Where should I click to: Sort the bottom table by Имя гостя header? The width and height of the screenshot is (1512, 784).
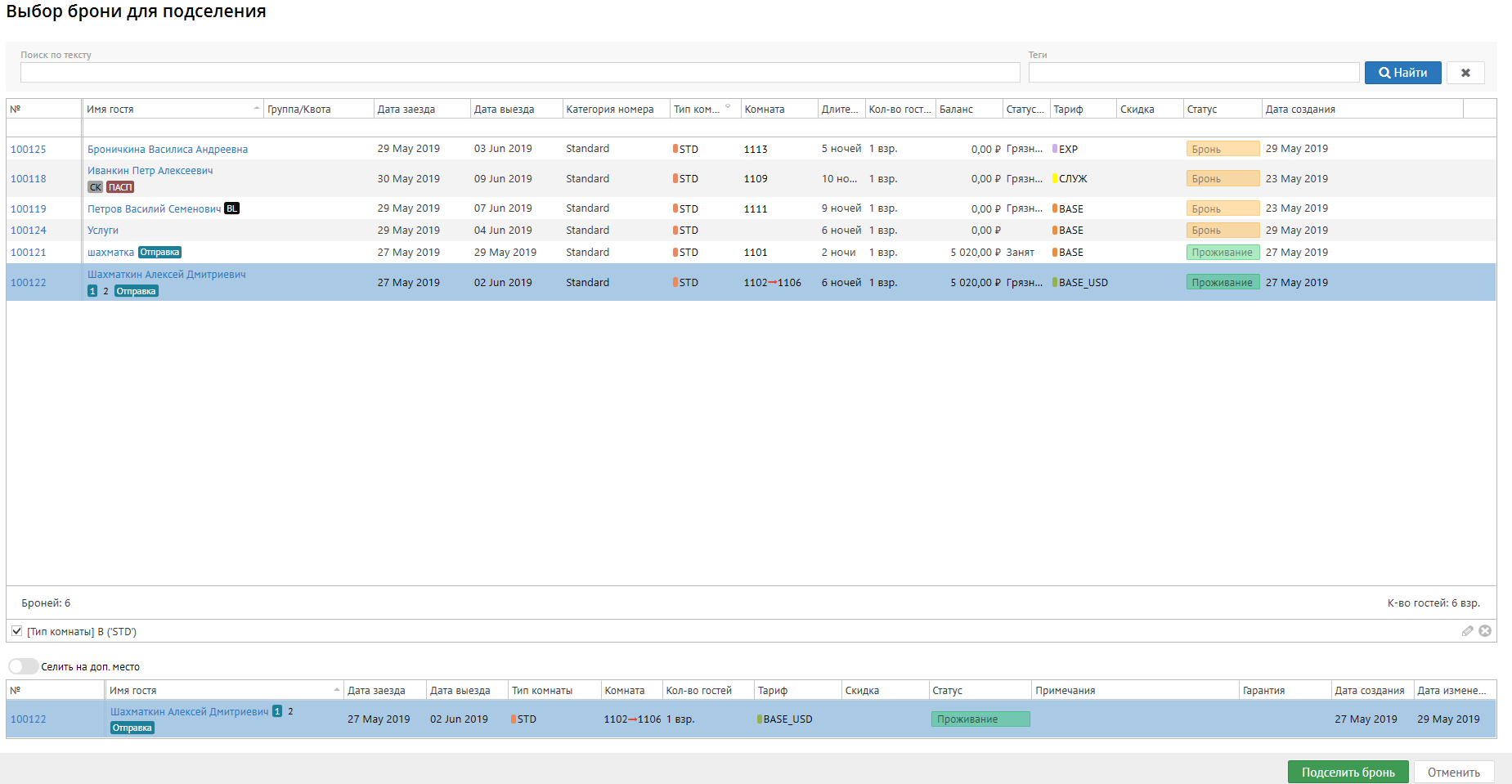[x=221, y=691]
